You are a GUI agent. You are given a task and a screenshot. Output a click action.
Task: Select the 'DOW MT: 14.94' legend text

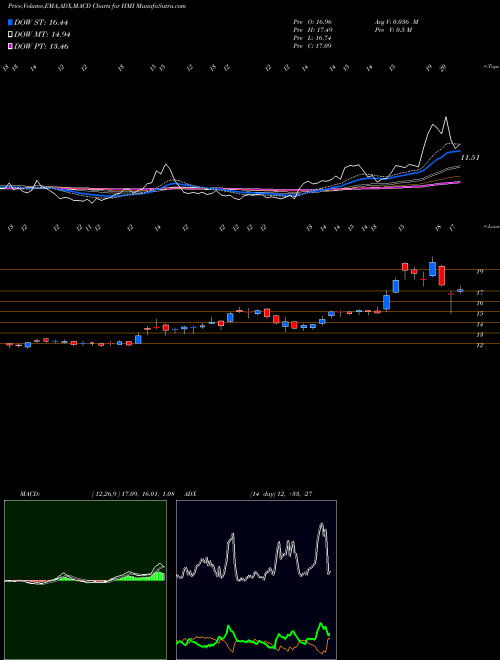(42, 35)
